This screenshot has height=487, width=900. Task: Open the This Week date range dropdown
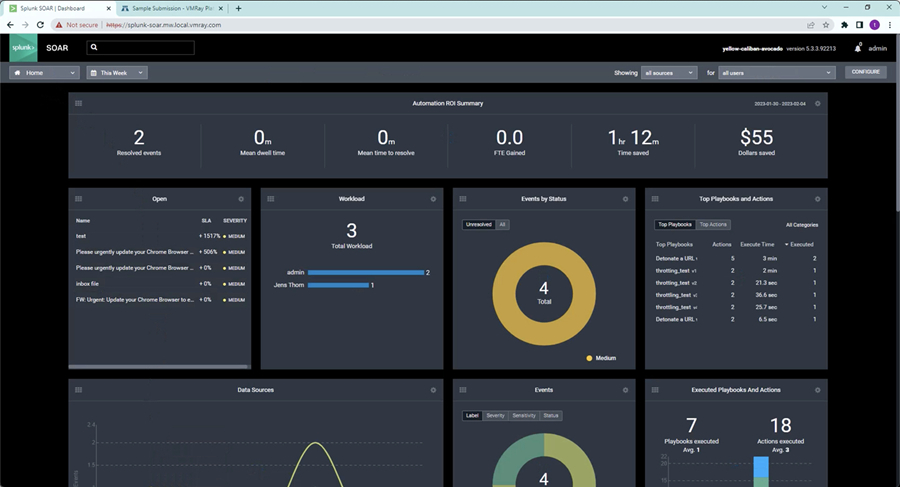coord(117,73)
